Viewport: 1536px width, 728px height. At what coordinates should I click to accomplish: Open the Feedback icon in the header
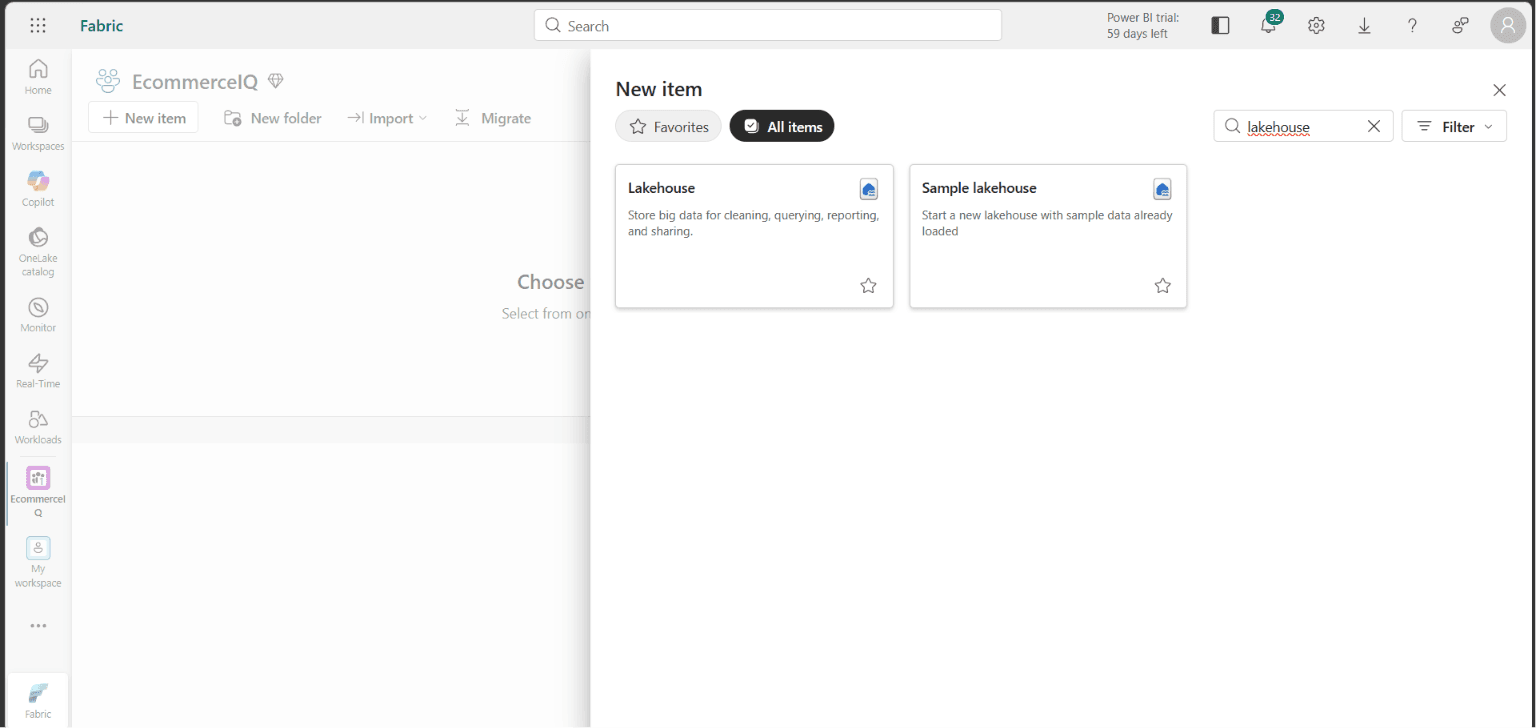(1460, 26)
